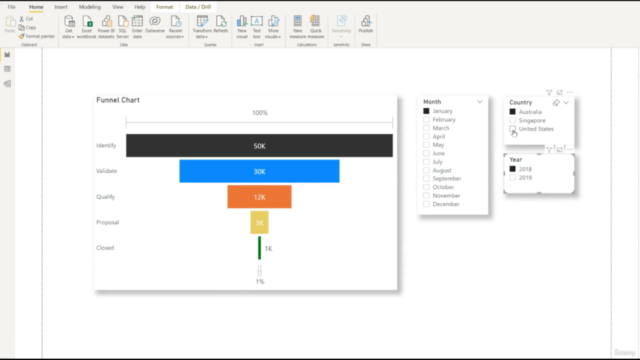Open the Data / Drill tab
Screen dimensions: 640x360
(198, 7)
